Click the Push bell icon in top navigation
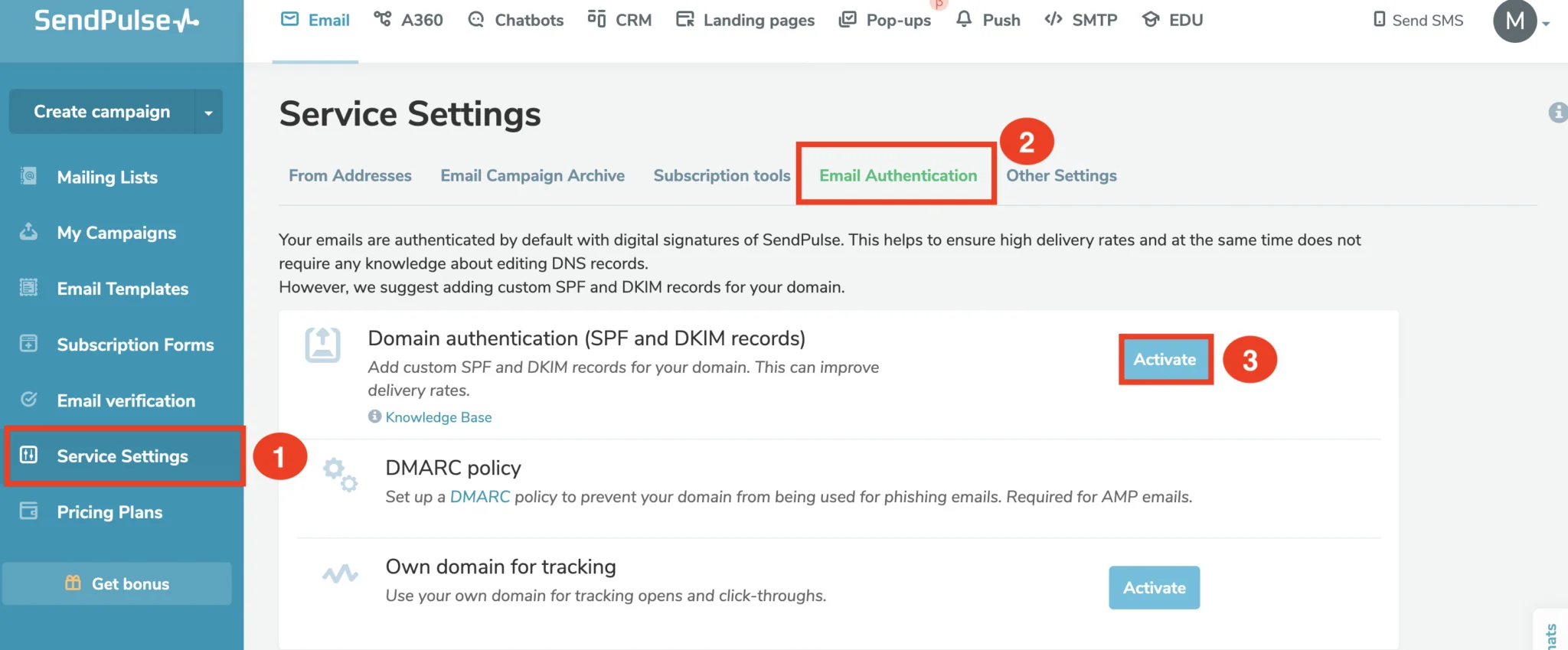1568x650 pixels. click(x=964, y=19)
